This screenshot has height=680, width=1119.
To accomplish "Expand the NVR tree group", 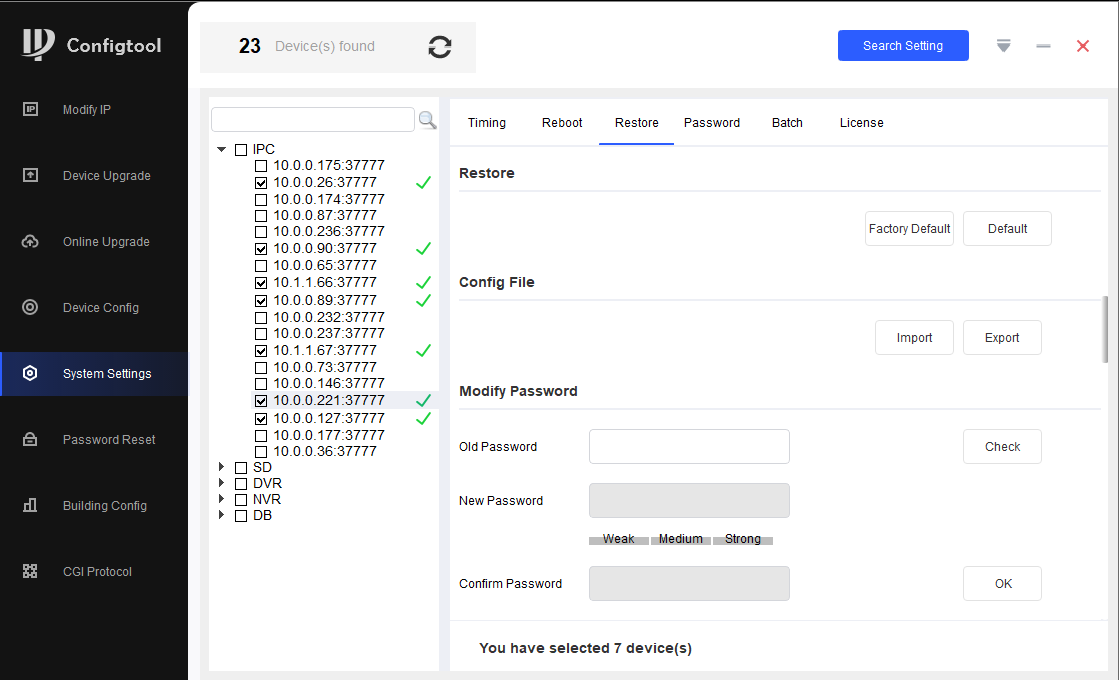I will tap(222, 499).
